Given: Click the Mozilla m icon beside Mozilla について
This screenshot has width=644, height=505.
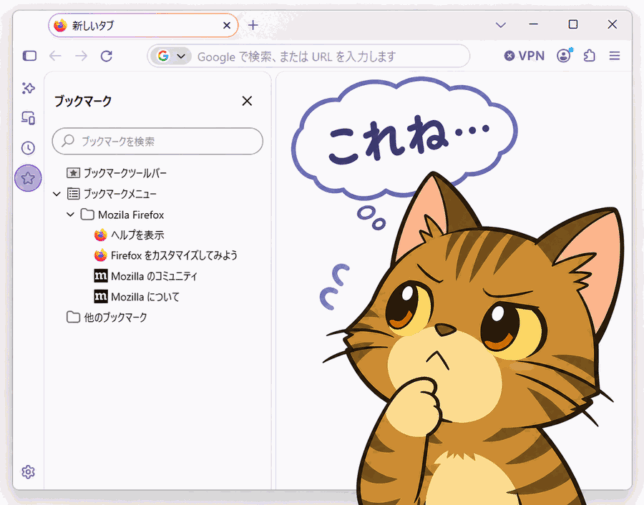Looking at the screenshot, I should click(101, 296).
